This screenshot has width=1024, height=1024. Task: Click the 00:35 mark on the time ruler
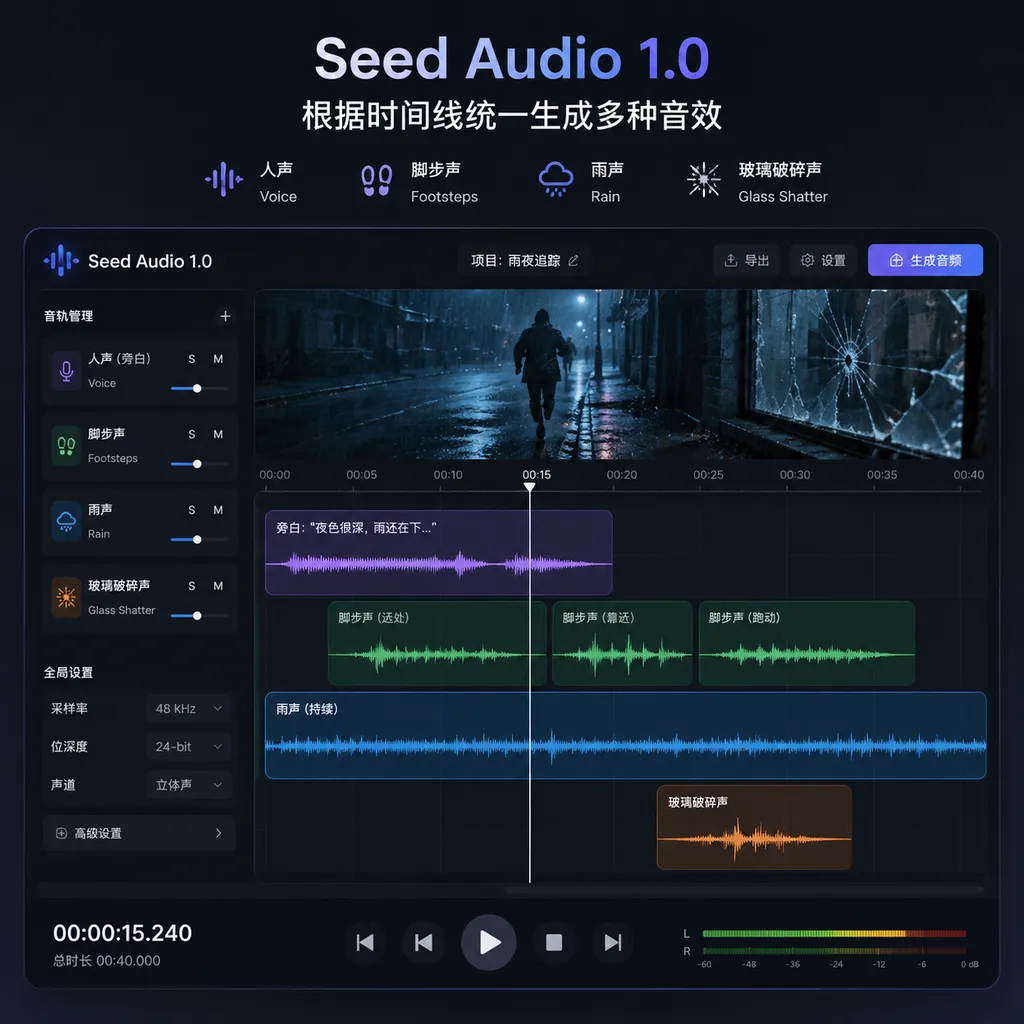(882, 475)
